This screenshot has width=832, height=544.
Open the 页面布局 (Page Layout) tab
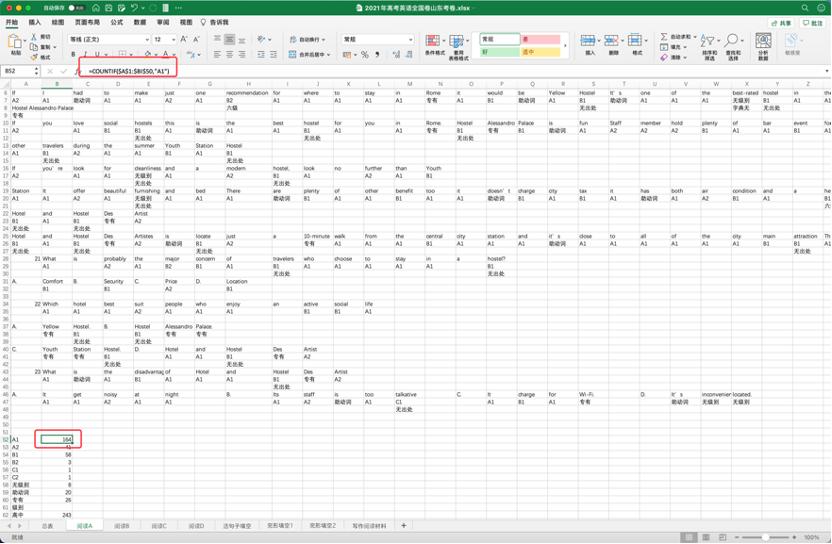click(x=87, y=22)
